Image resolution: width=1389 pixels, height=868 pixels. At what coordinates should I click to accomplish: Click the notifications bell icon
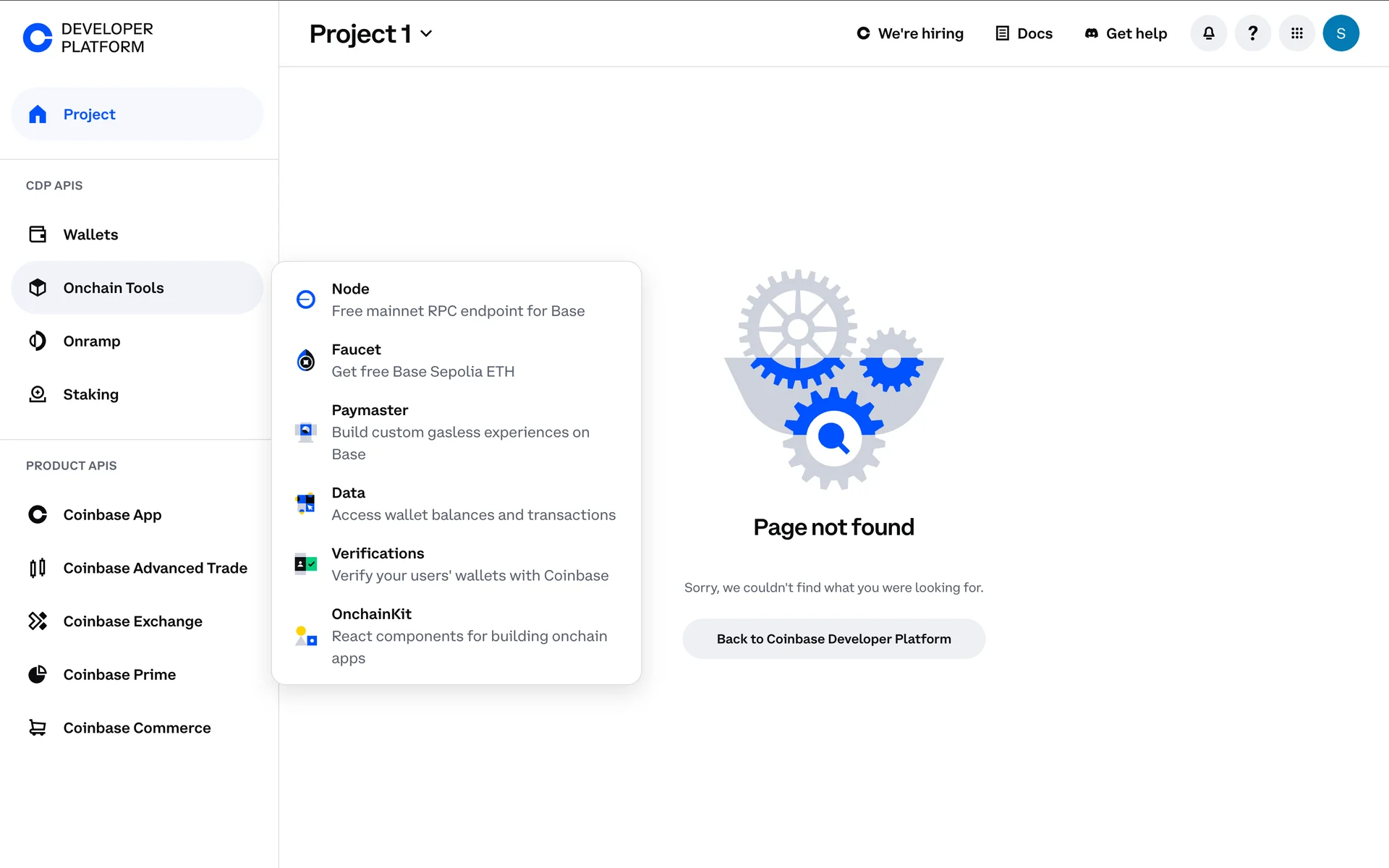(x=1208, y=33)
